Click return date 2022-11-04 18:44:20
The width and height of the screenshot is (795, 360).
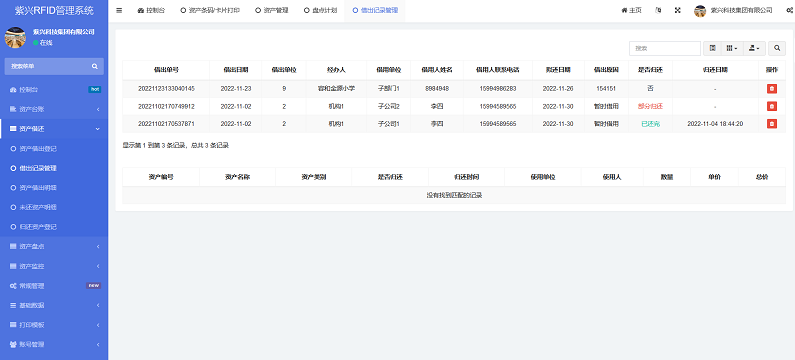tap(715, 124)
